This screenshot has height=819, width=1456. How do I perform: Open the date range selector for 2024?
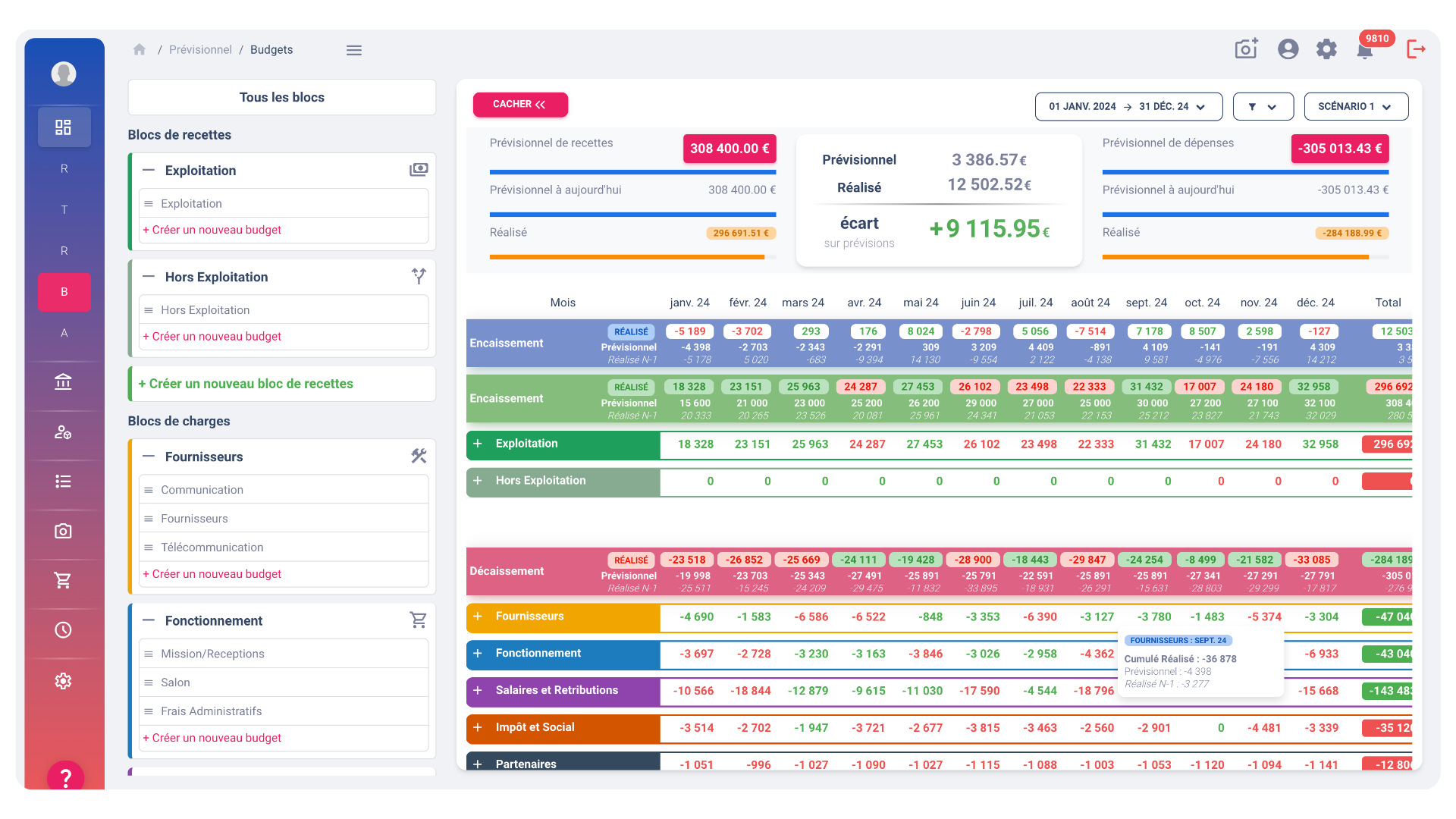[x=1128, y=106]
